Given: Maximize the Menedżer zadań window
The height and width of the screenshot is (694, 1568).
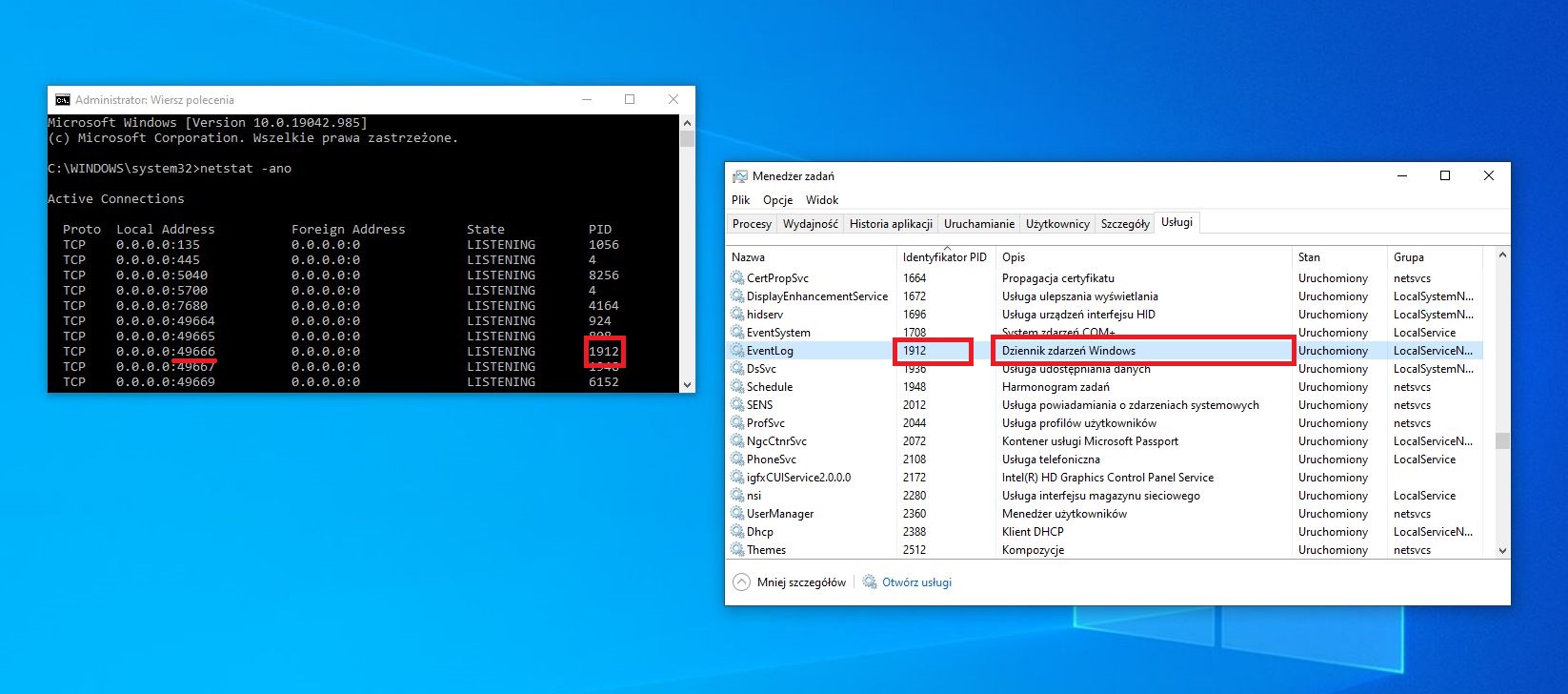Looking at the screenshot, I should (1445, 176).
